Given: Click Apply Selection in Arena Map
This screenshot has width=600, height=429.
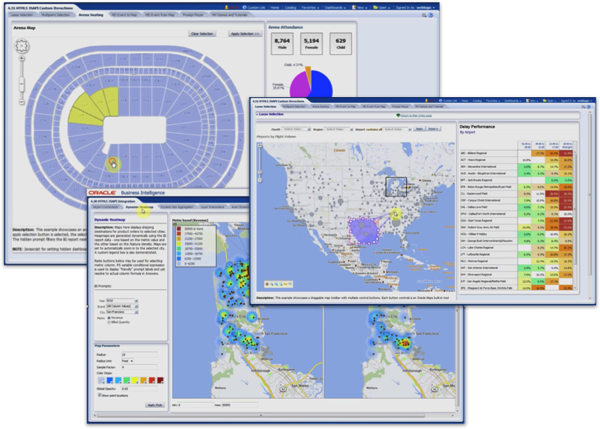Looking at the screenshot, I should [x=245, y=34].
